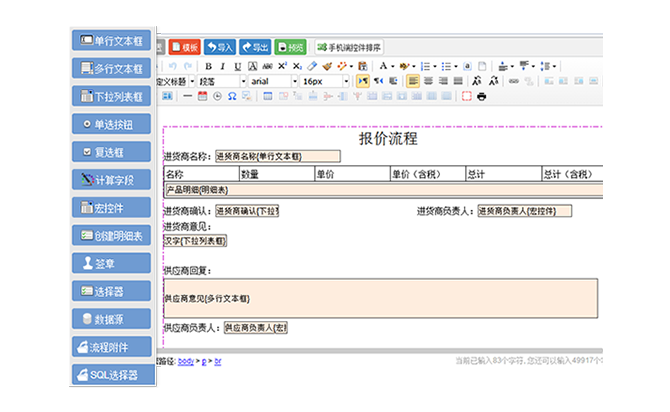
Task: Click the red 模板 button
Action: (x=185, y=47)
